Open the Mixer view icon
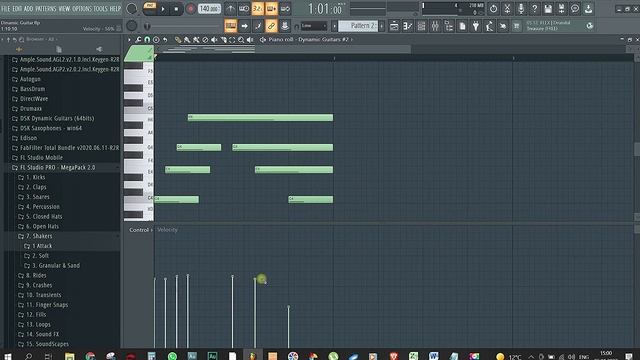 click(435, 26)
